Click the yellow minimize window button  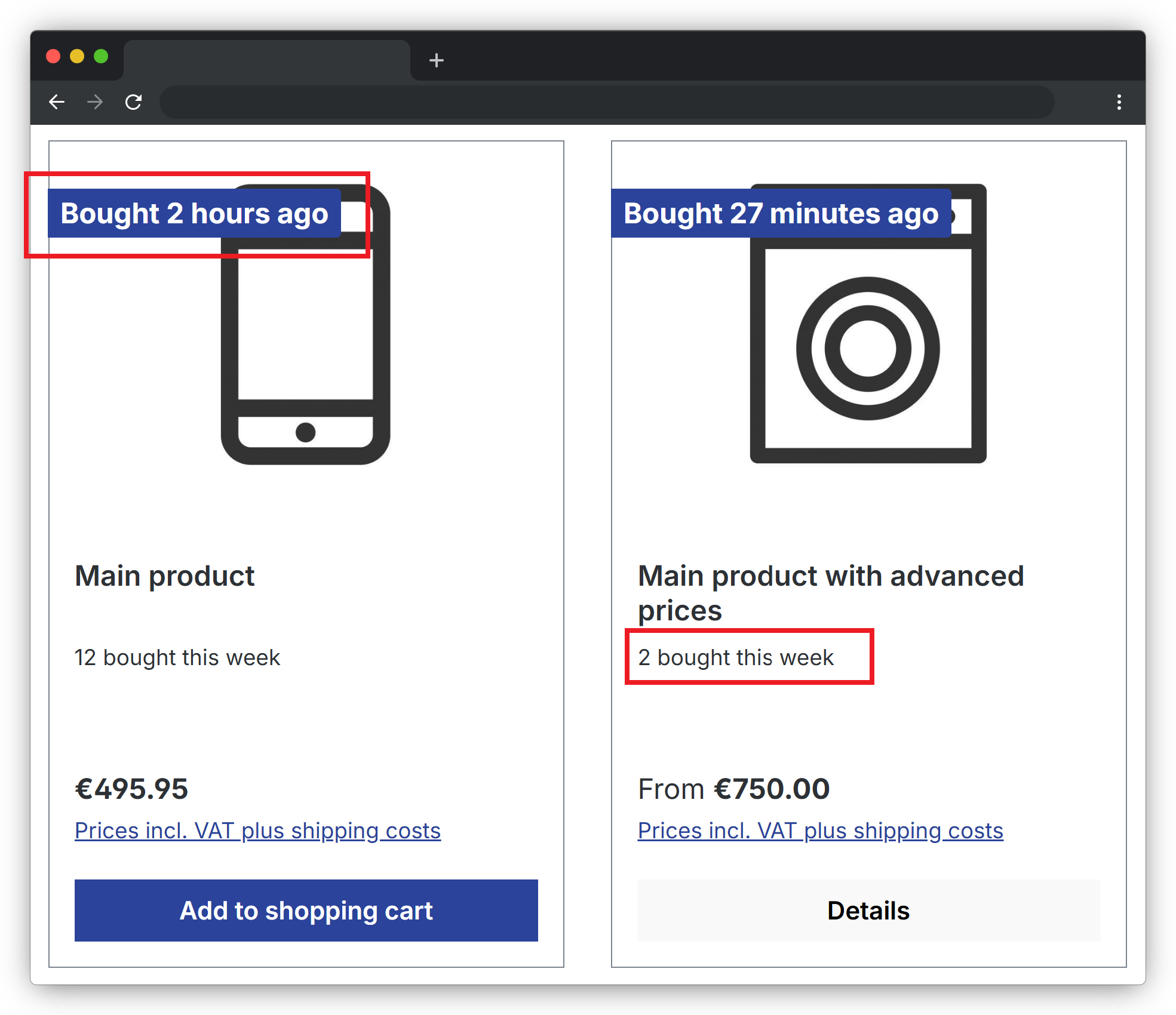(x=77, y=56)
